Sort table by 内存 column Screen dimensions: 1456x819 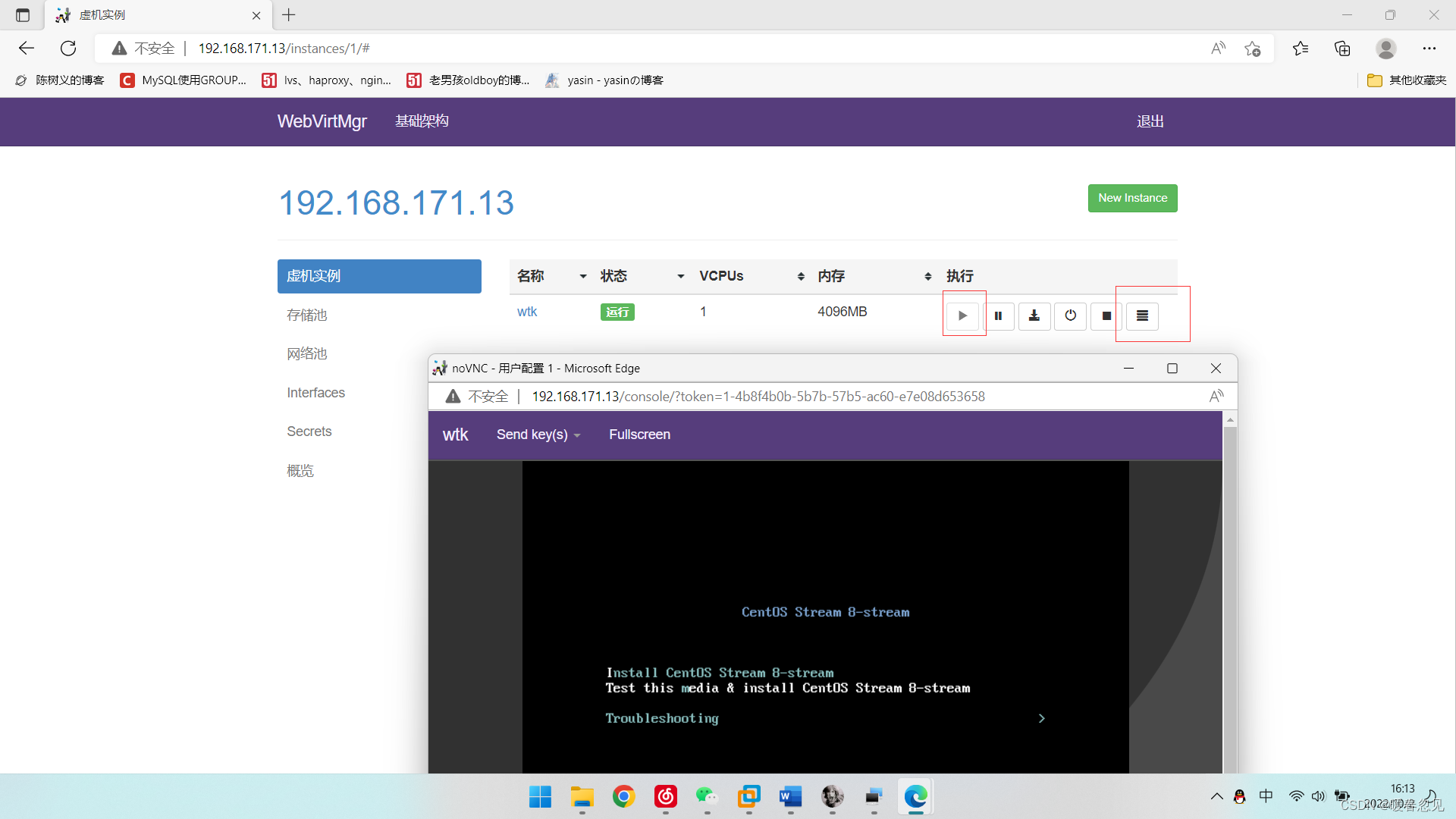[874, 276]
